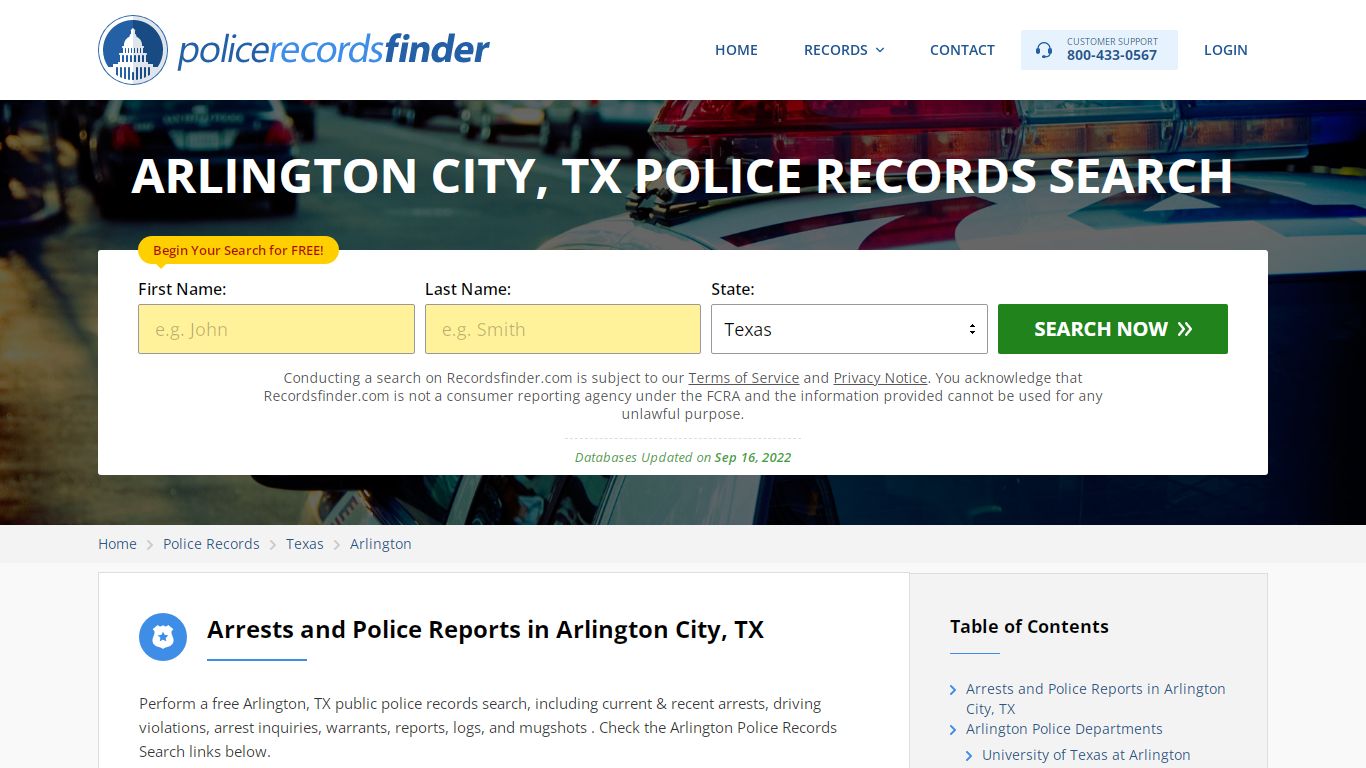Click the SEARCH NOW button
1366x768 pixels.
[x=1113, y=329]
